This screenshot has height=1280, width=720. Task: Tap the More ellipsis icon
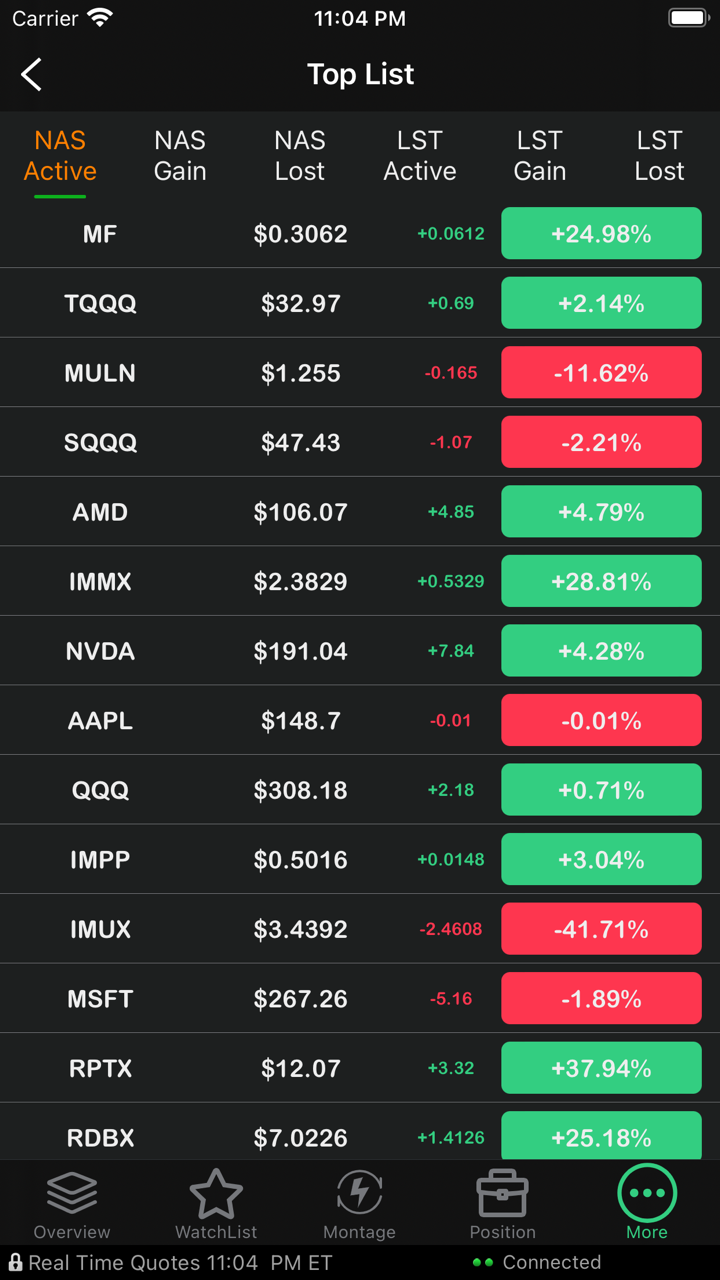coord(647,1193)
